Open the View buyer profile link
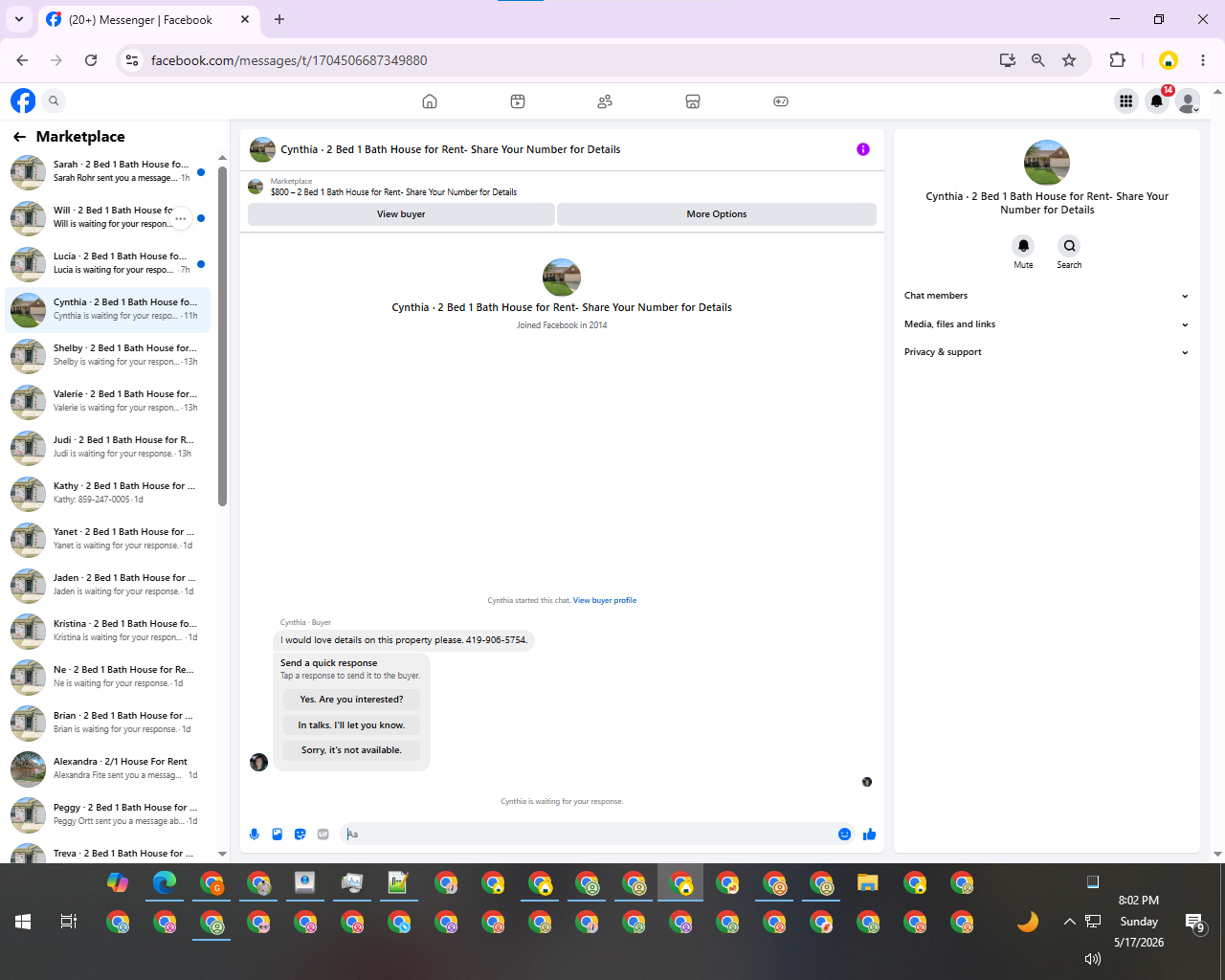1225x980 pixels. point(605,601)
